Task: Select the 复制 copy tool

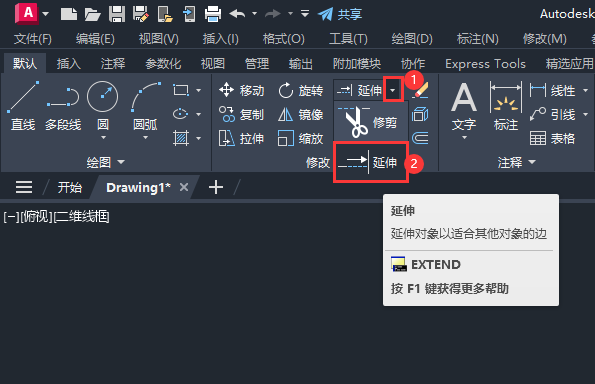Action: click(x=241, y=114)
